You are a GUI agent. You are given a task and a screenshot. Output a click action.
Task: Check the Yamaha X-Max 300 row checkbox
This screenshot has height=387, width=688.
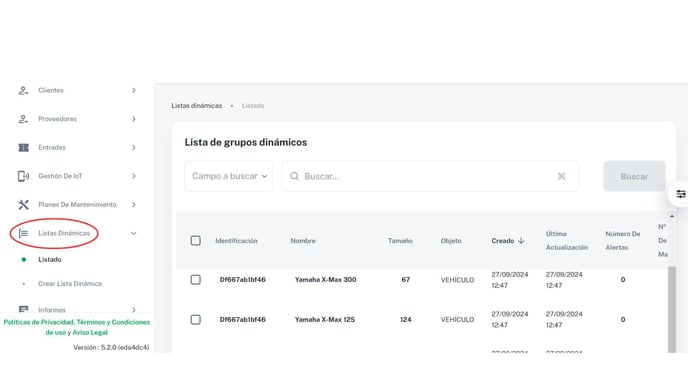tap(196, 280)
